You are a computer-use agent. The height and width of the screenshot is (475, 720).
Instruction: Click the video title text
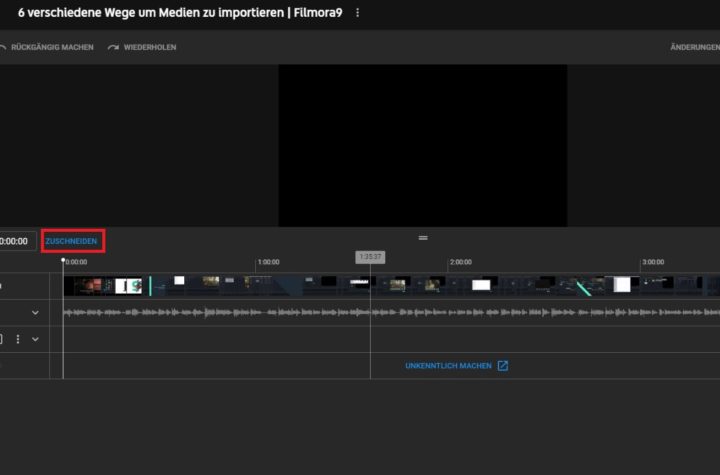point(180,13)
